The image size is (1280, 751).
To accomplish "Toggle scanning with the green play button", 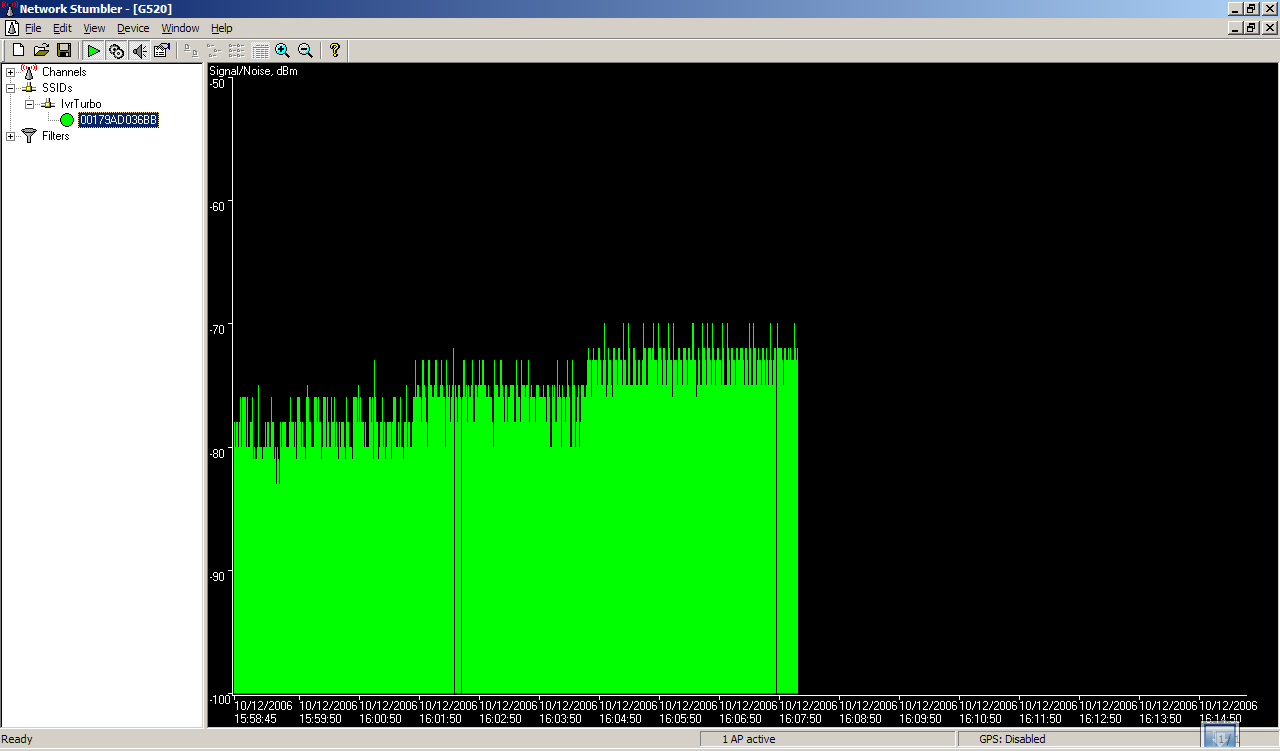I will (x=93, y=50).
